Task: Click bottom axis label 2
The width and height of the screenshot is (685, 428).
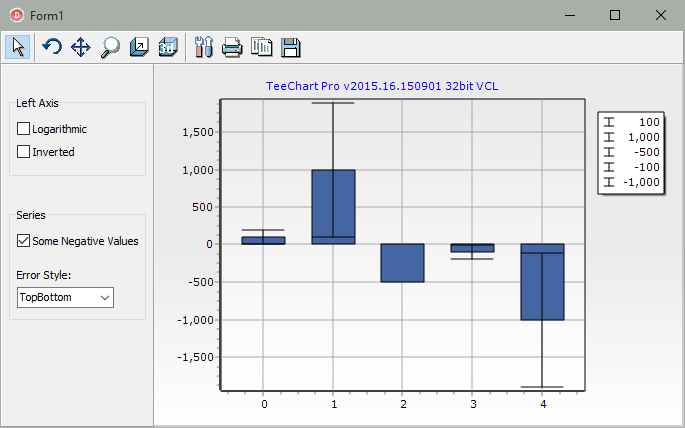Action: (x=403, y=404)
